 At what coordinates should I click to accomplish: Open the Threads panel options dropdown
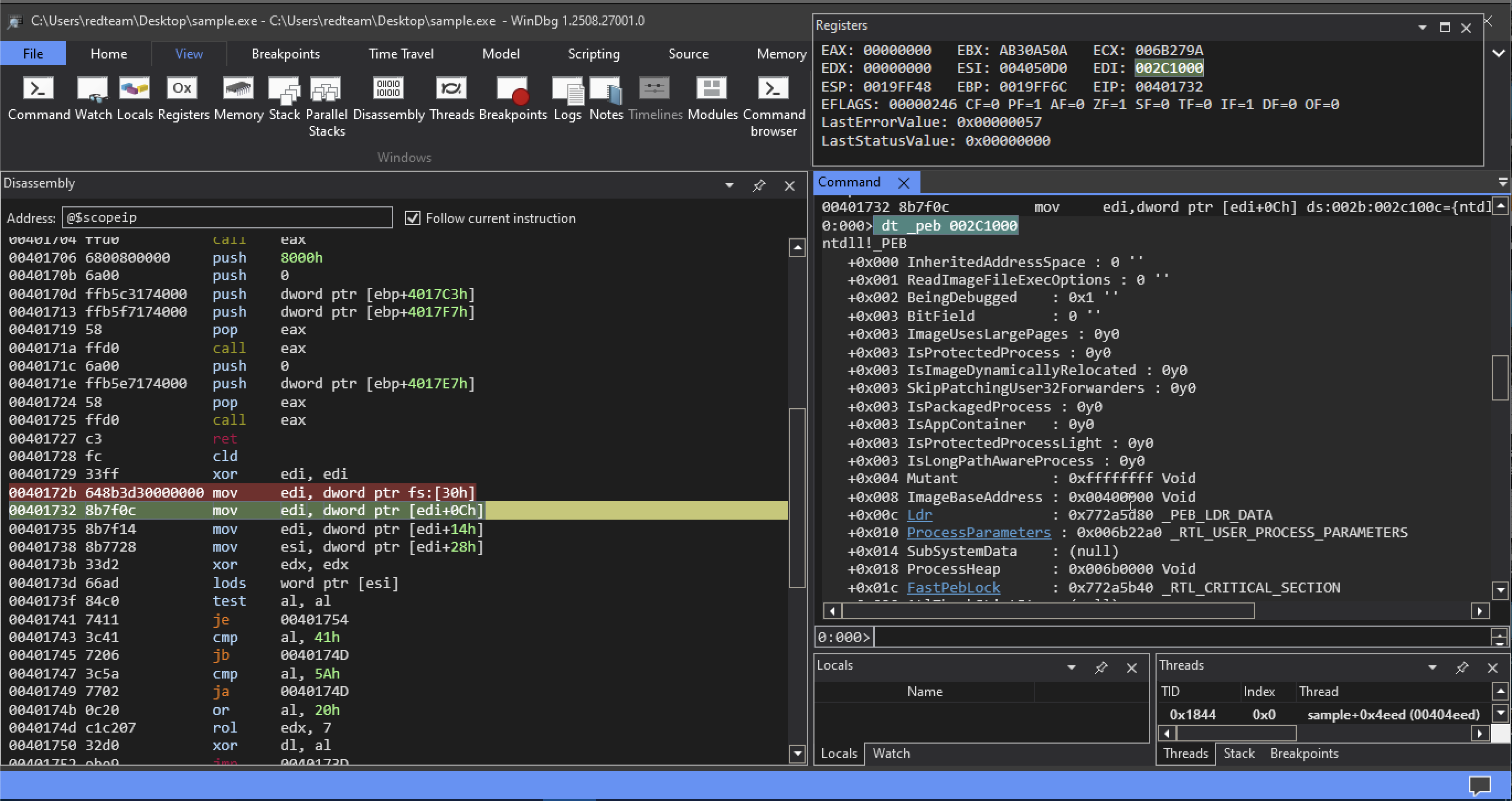coord(1432,668)
